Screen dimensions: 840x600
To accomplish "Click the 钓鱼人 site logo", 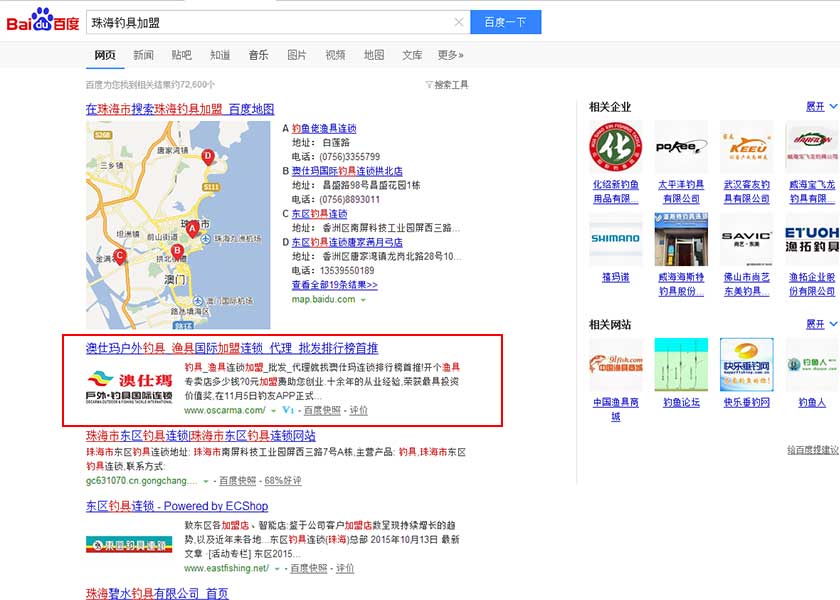I will [x=812, y=365].
